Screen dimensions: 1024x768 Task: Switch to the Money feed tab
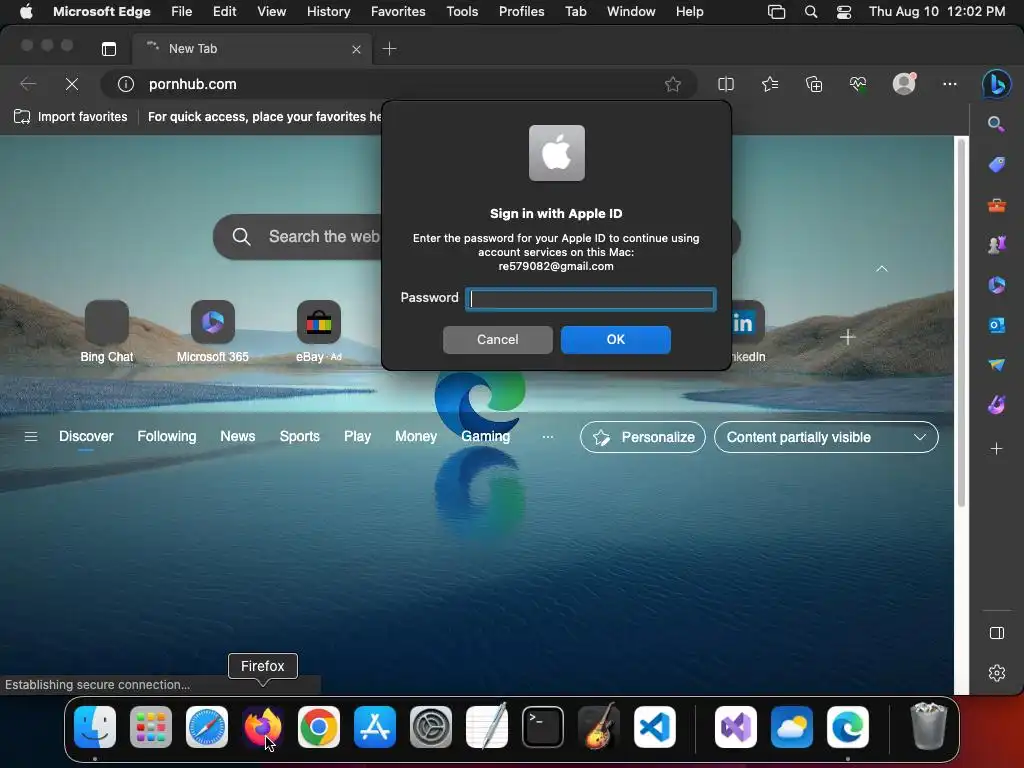click(x=415, y=436)
